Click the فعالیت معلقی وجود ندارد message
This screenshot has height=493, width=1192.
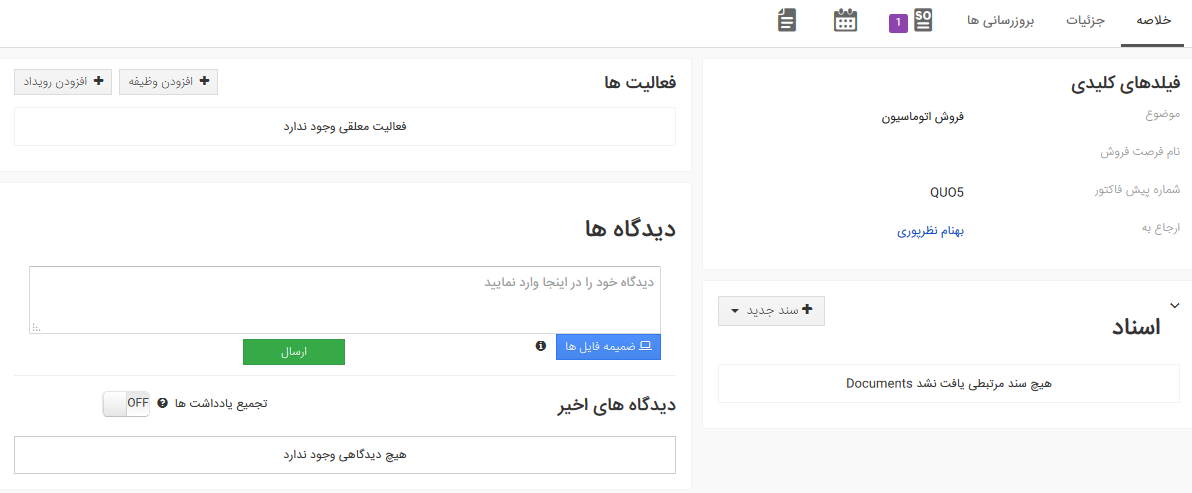pyautogui.click(x=345, y=126)
